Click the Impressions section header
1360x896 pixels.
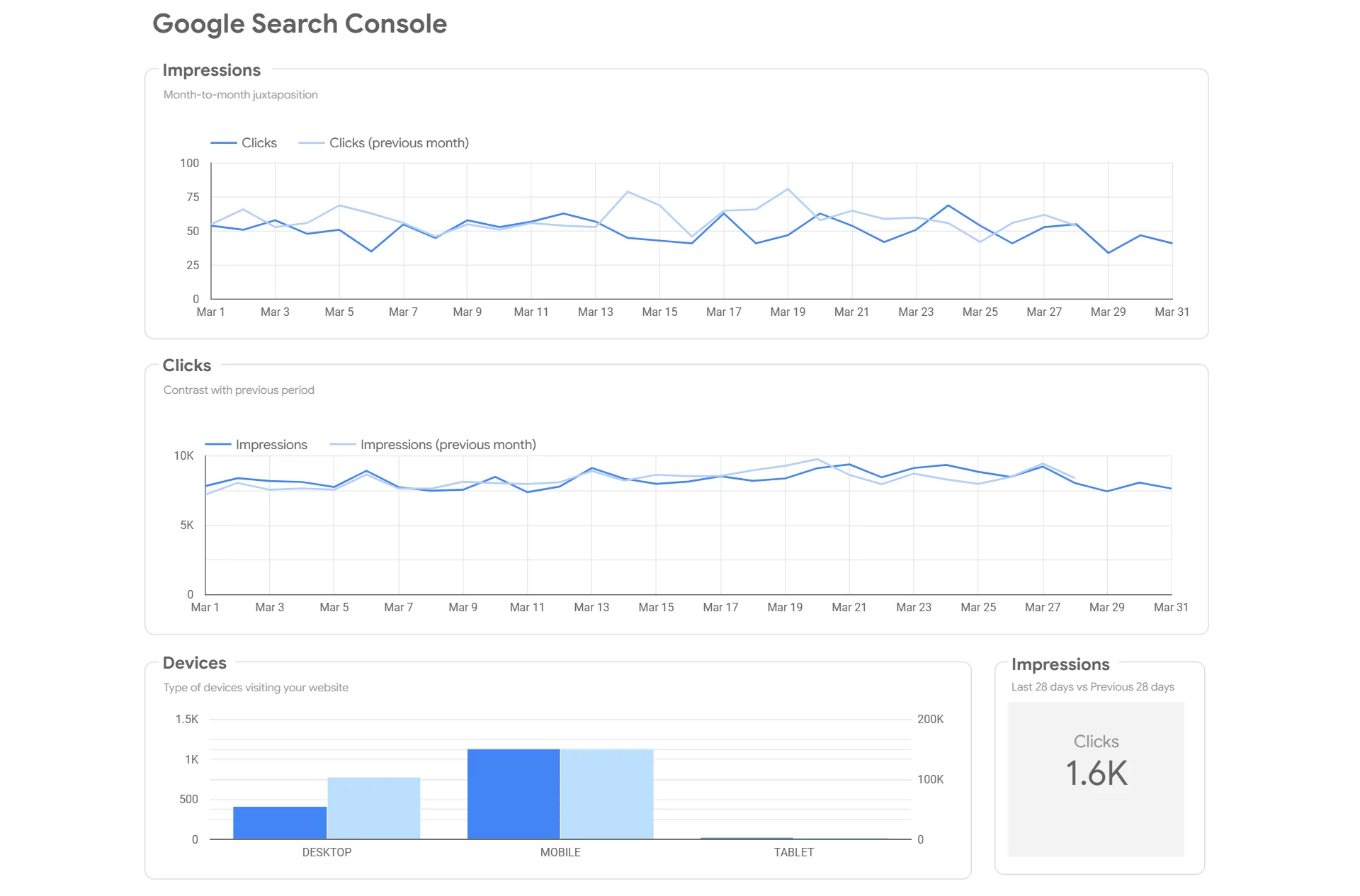coord(212,70)
